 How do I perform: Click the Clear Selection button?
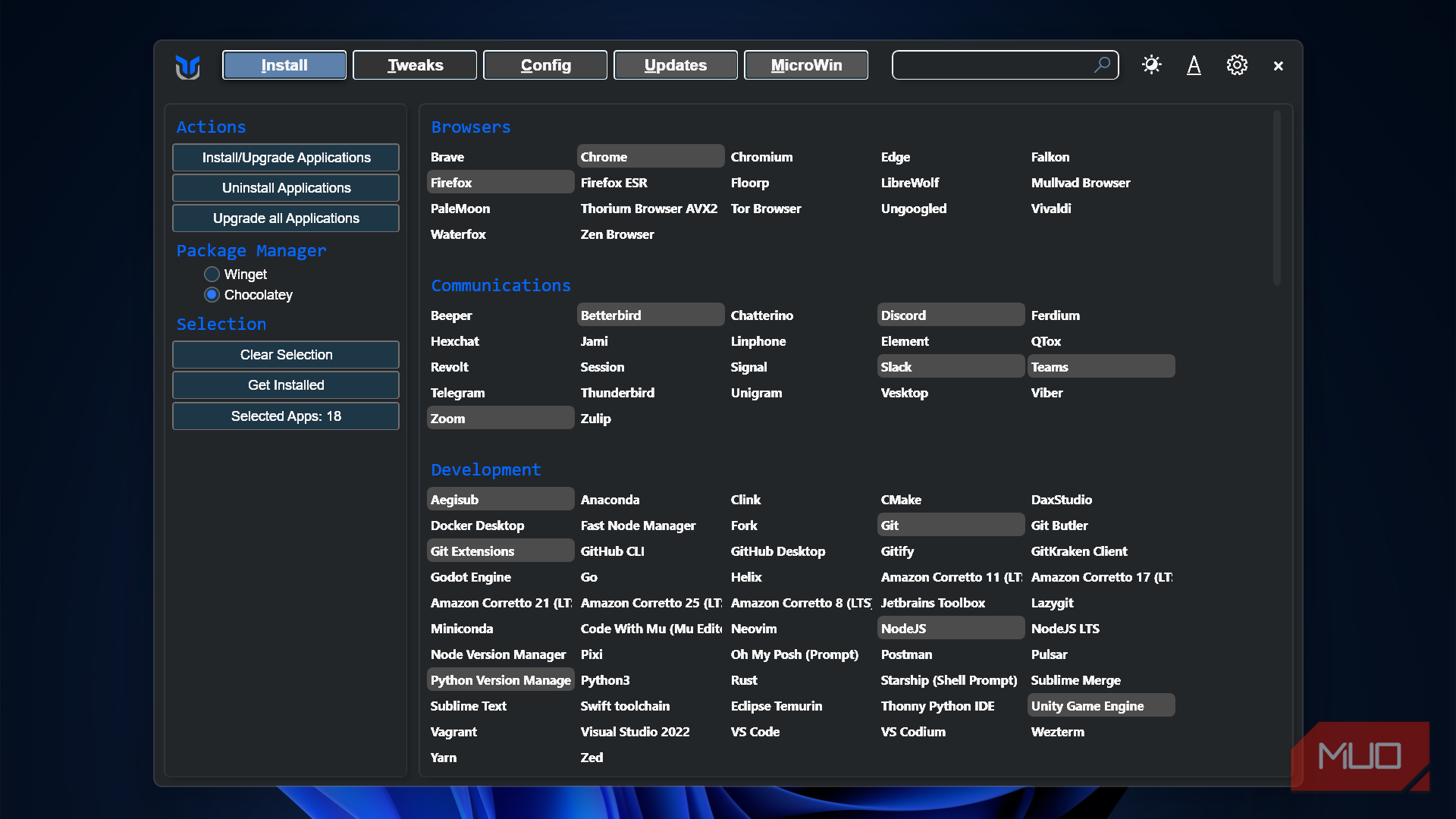(x=286, y=355)
